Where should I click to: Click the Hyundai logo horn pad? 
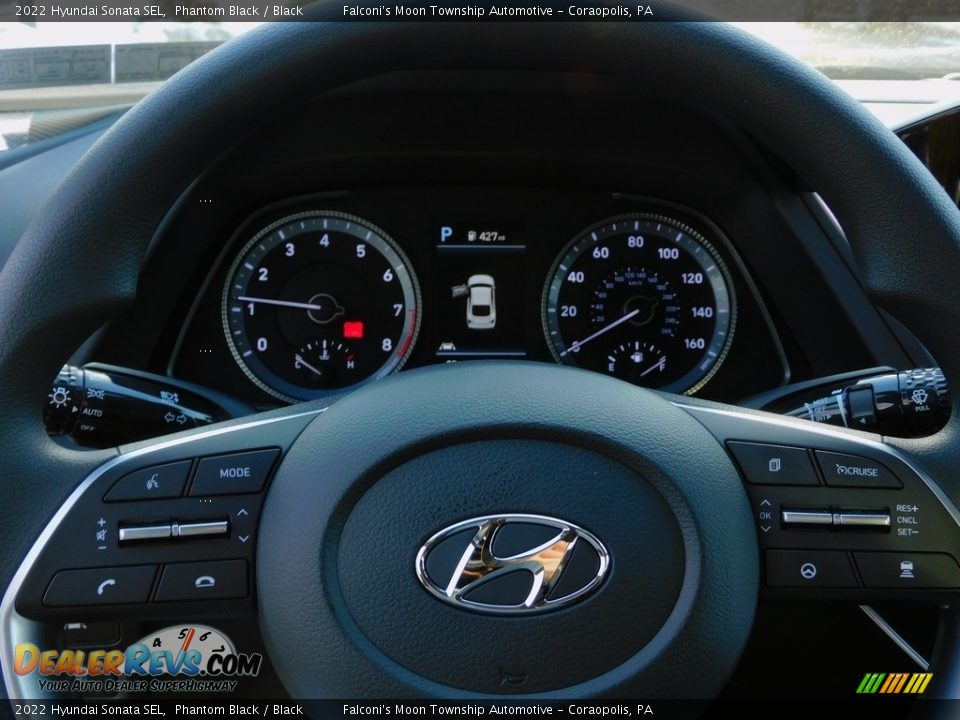512,562
